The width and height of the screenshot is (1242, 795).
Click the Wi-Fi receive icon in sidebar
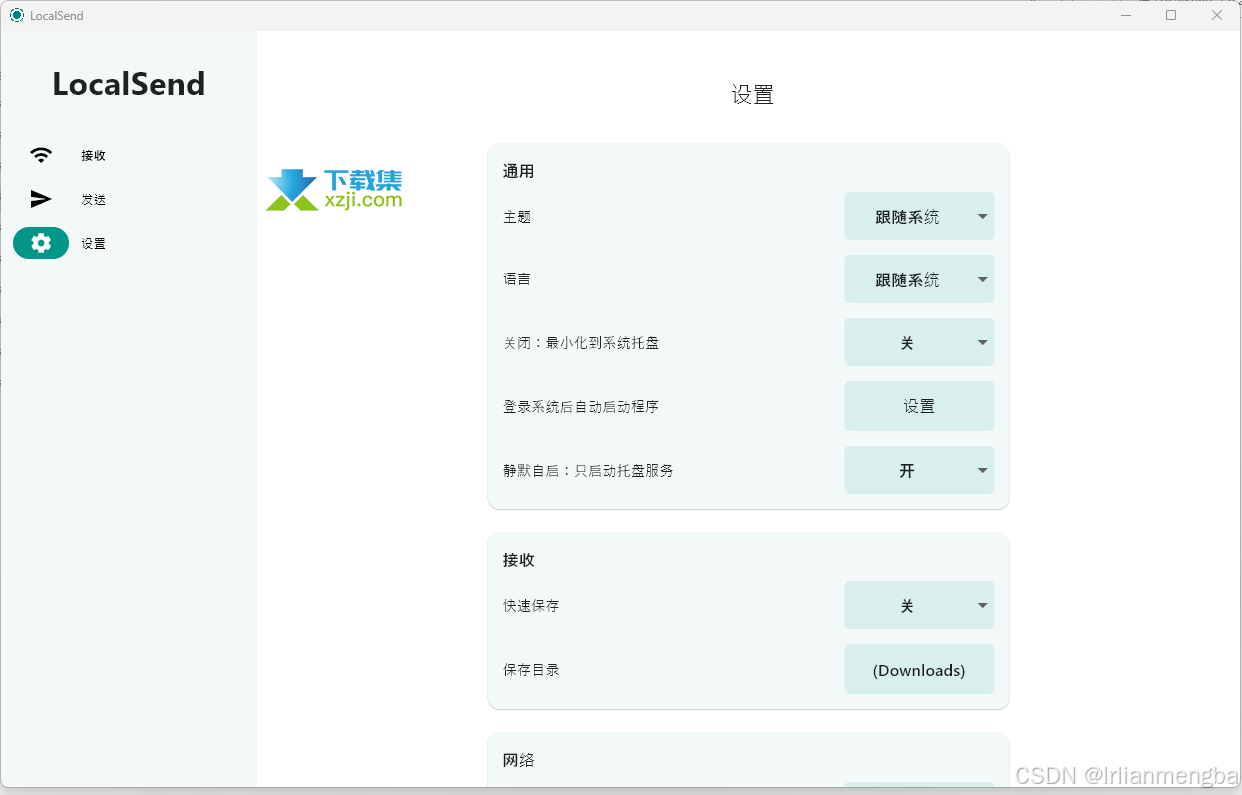coord(41,155)
